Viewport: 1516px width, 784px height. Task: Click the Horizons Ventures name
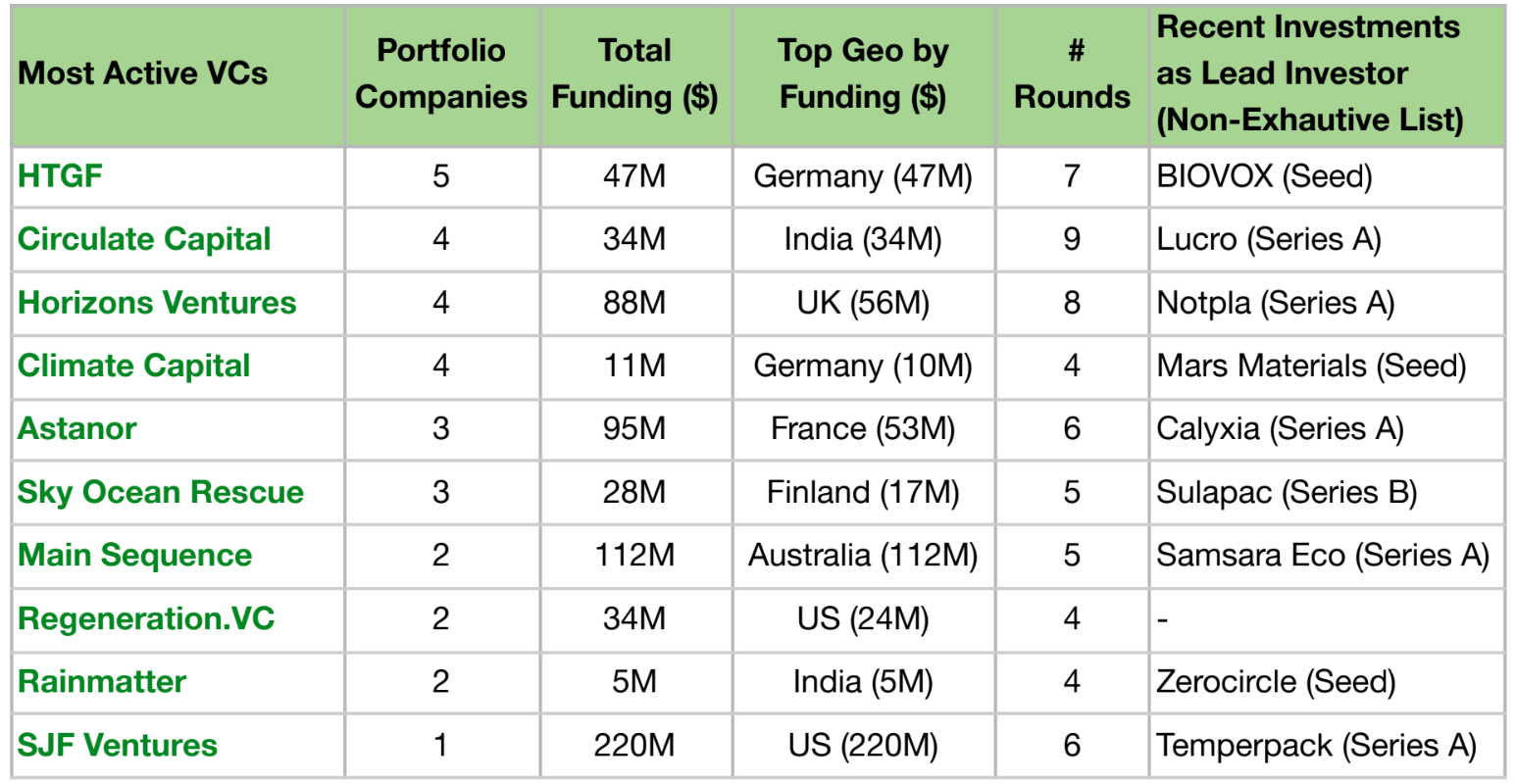(x=157, y=303)
